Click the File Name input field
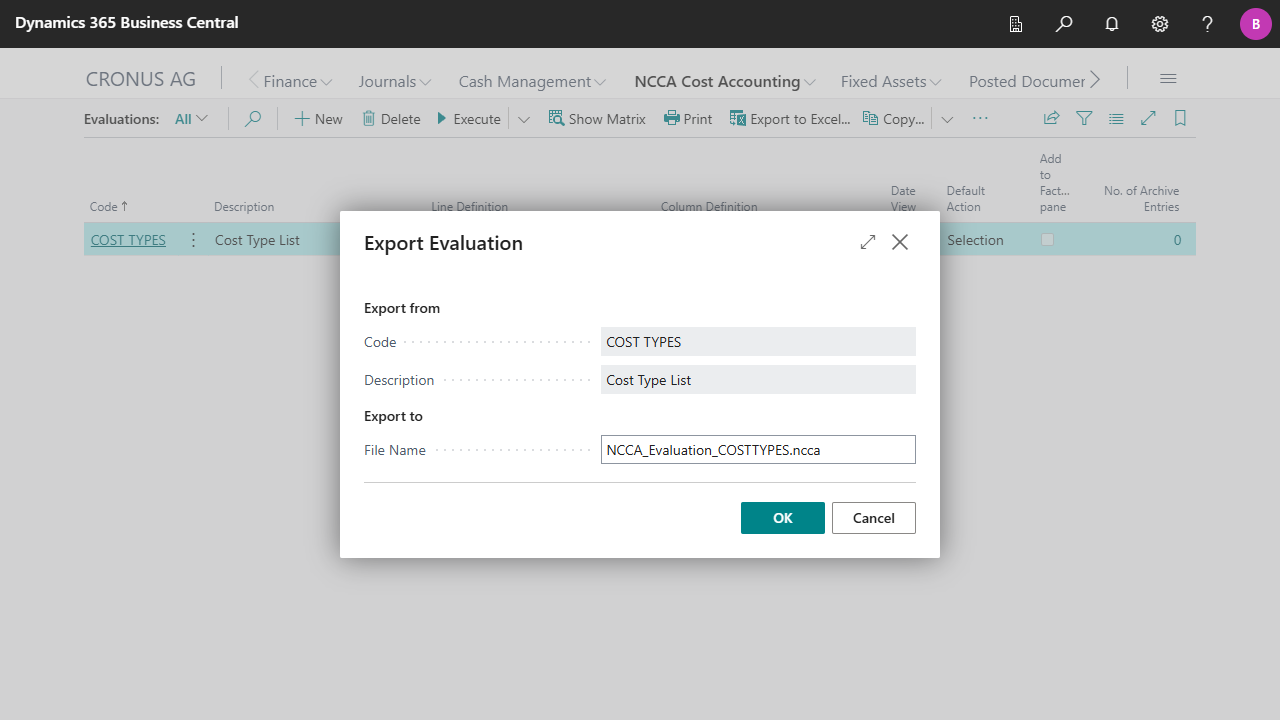Screen dimensions: 1280x720 click(x=757, y=450)
